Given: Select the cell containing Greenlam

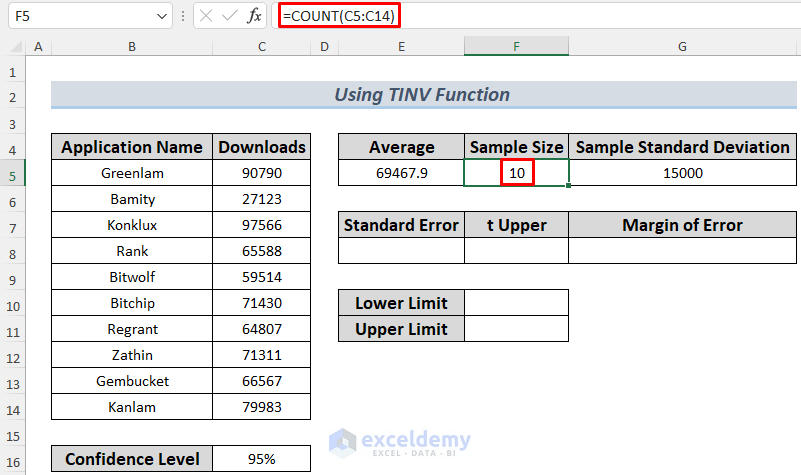Looking at the screenshot, I should click(132, 173).
